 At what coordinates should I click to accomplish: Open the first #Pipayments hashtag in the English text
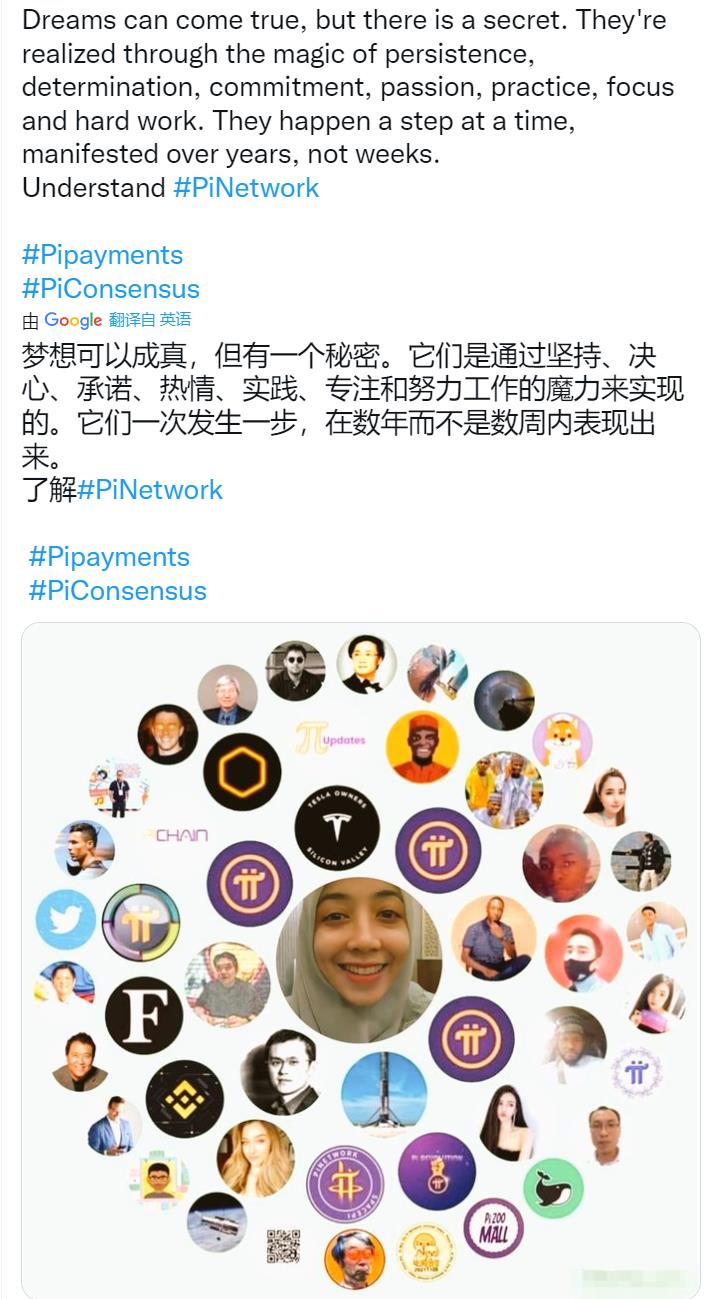pyautogui.click(x=102, y=254)
